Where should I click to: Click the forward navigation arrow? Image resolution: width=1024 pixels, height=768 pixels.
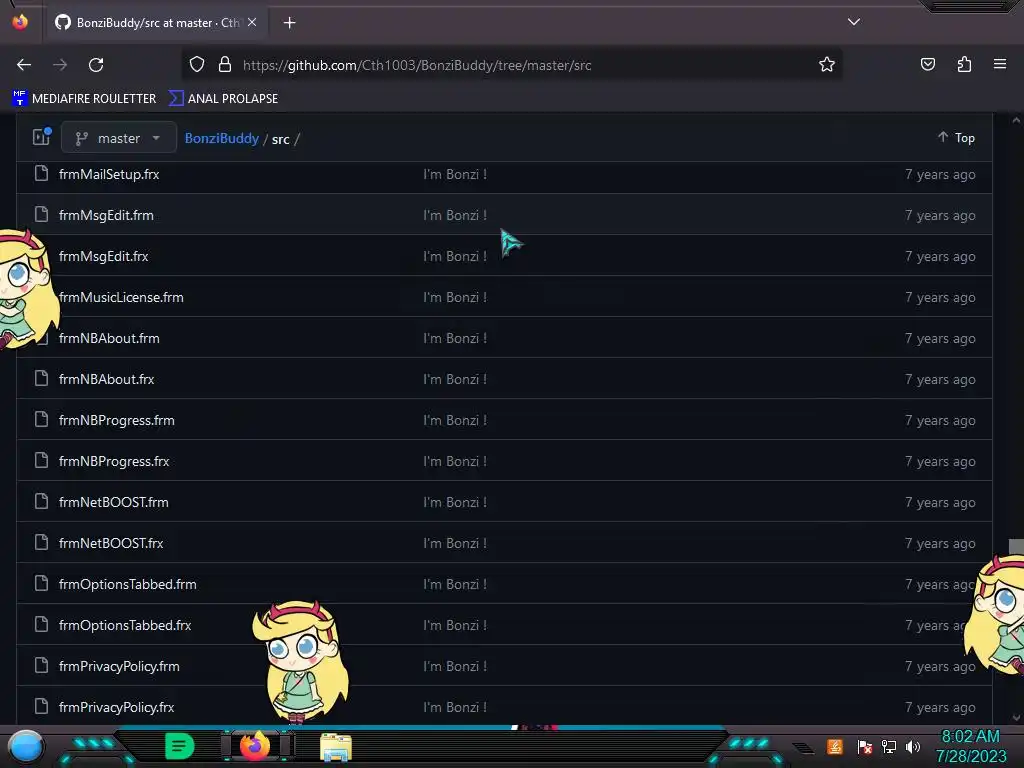coord(60,65)
